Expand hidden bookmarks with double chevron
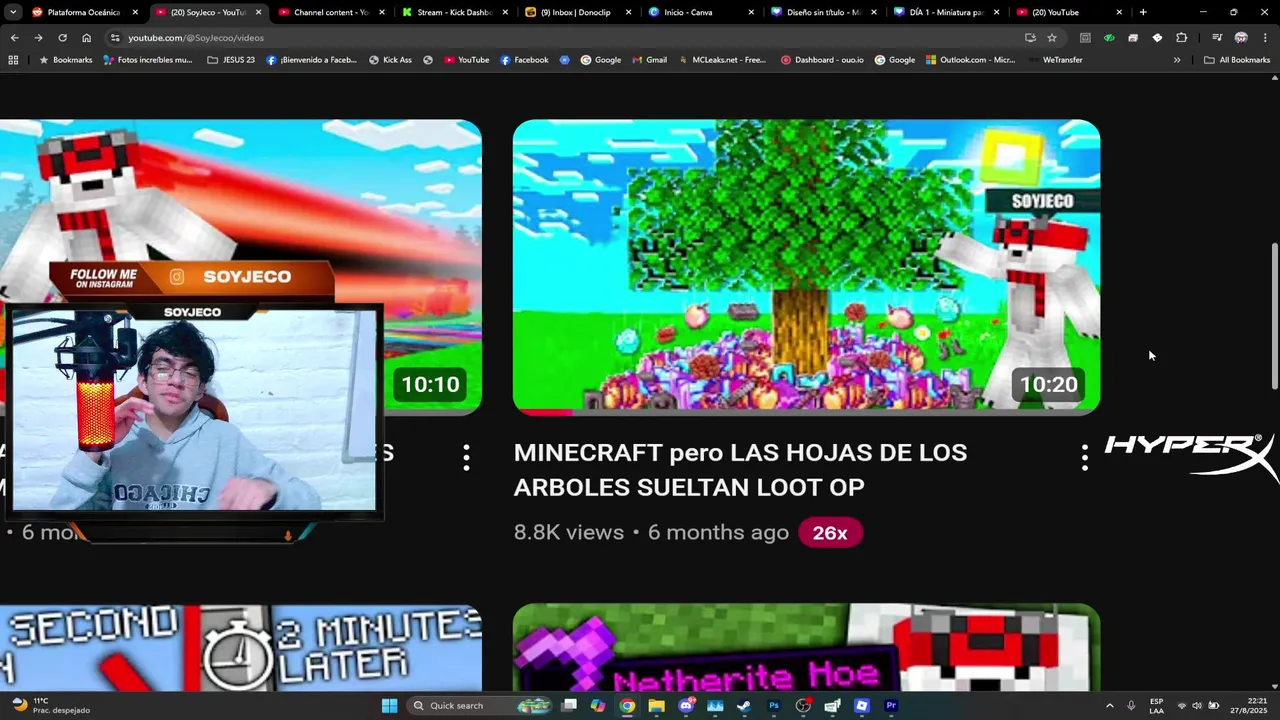 pyautogui.click(x=1177, y=60)
